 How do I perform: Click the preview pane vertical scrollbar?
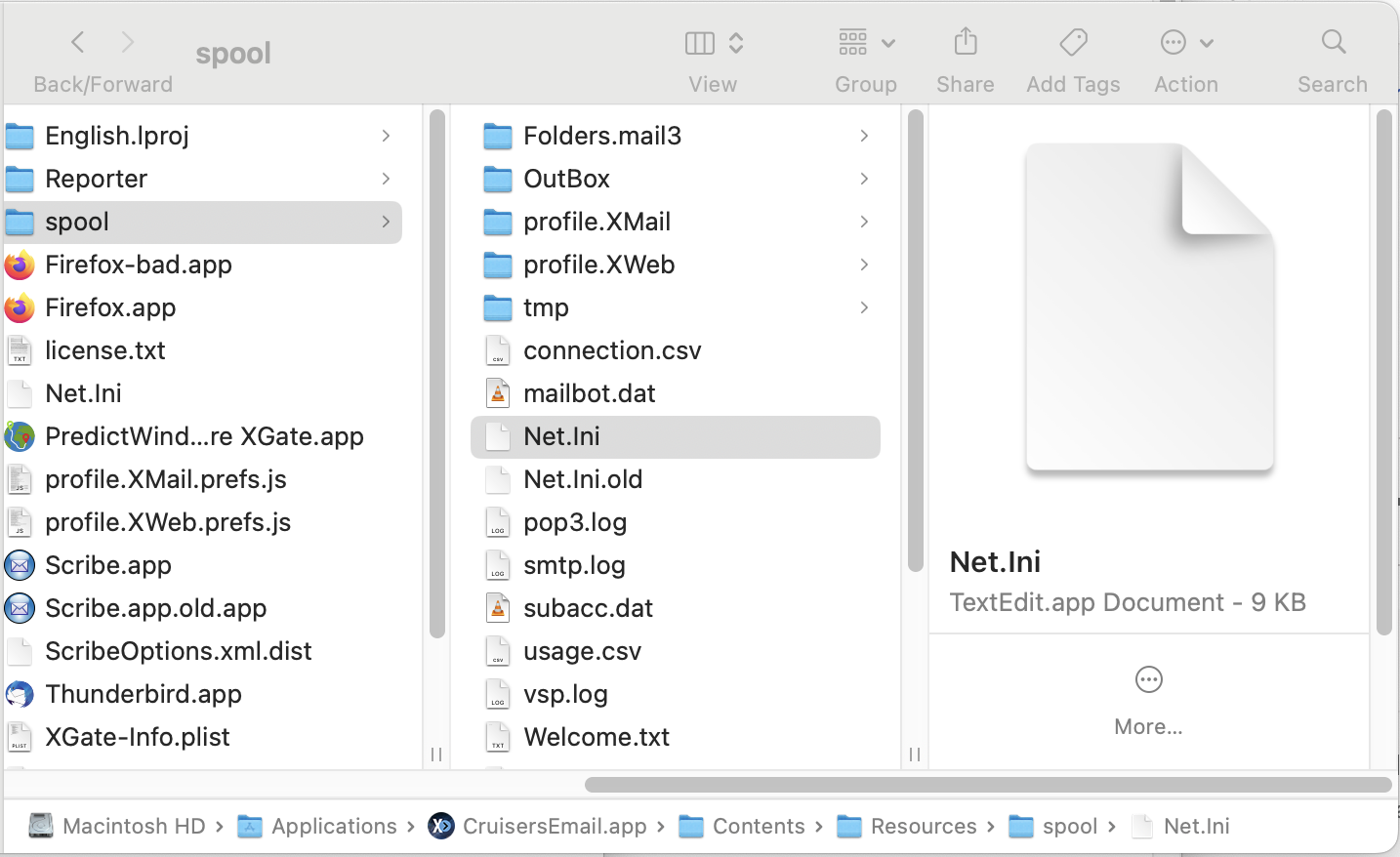tap(1384, 373)
